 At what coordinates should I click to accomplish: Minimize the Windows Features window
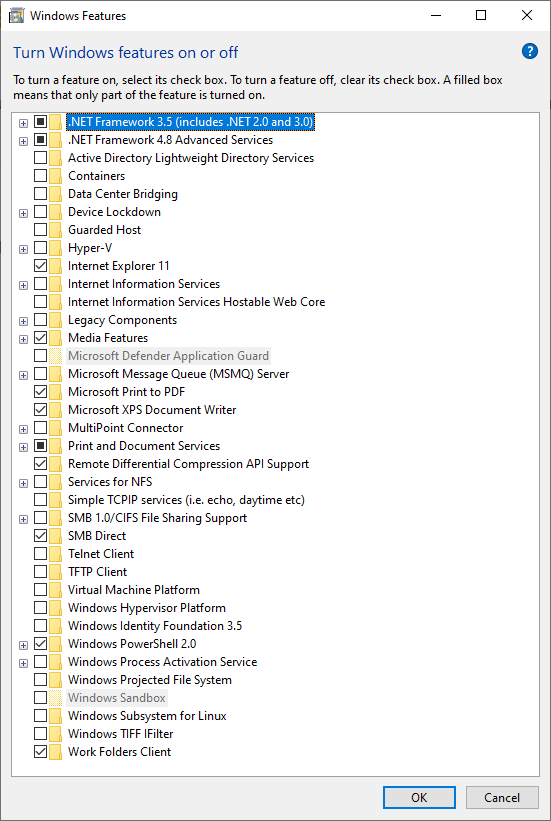(434, 16)
